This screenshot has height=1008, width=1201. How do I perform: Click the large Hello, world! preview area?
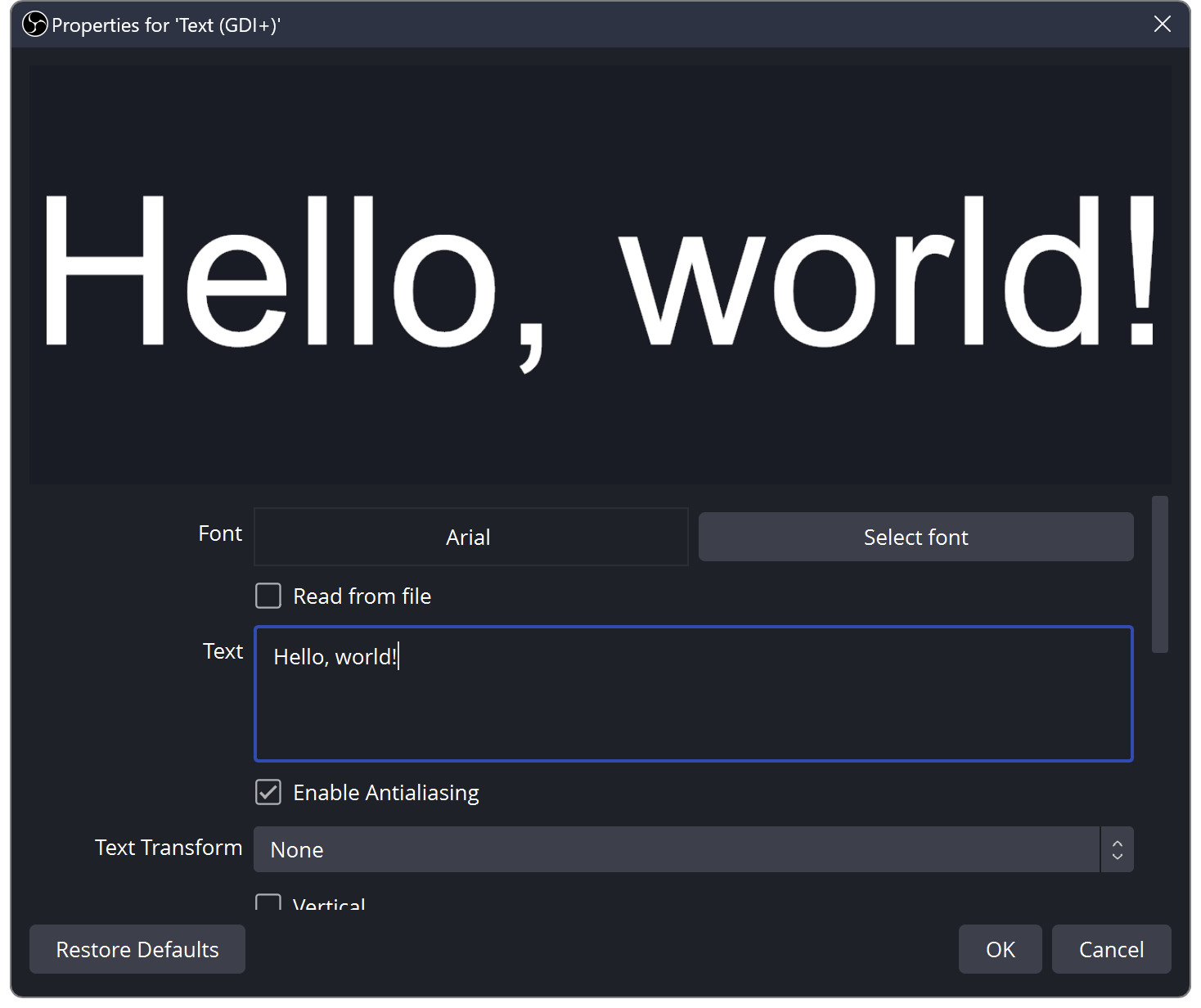(x=600, y=274)
